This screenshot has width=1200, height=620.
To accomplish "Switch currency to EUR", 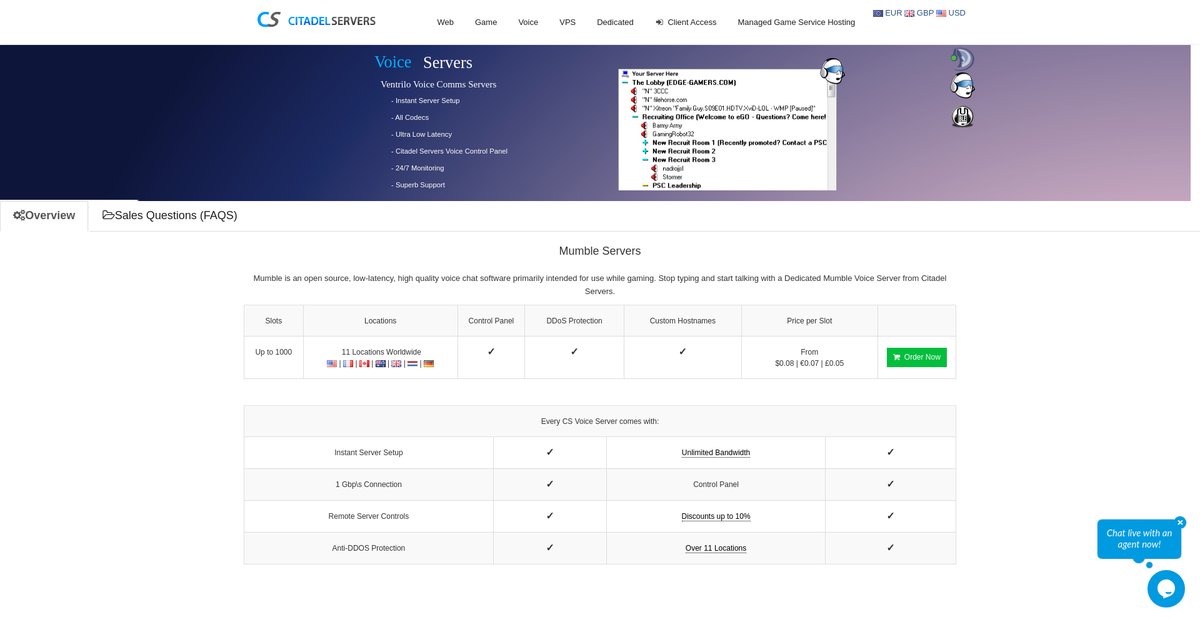I will pos(887,13).
